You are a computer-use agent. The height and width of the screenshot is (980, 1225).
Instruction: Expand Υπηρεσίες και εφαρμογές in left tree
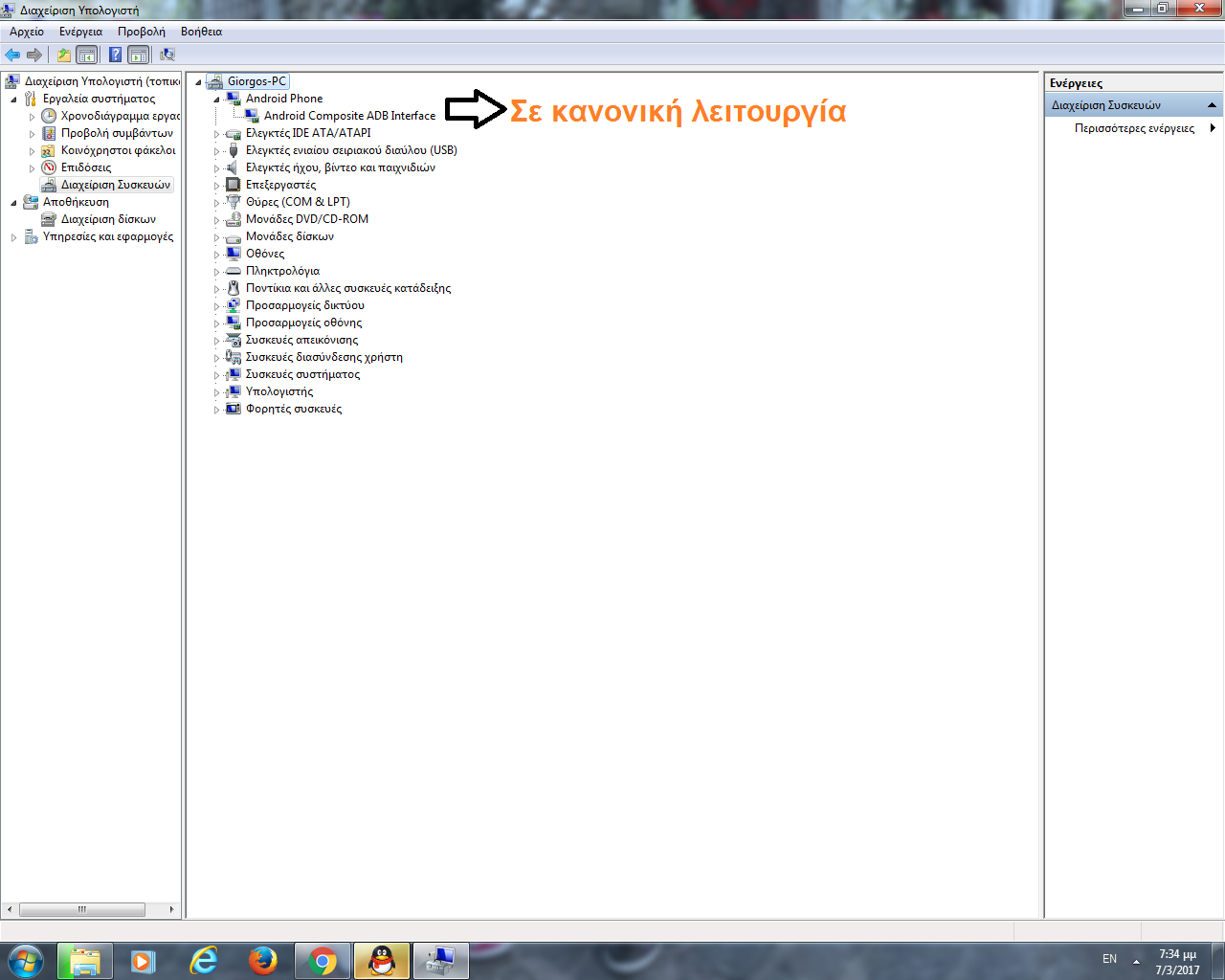[x=13, y=237]
